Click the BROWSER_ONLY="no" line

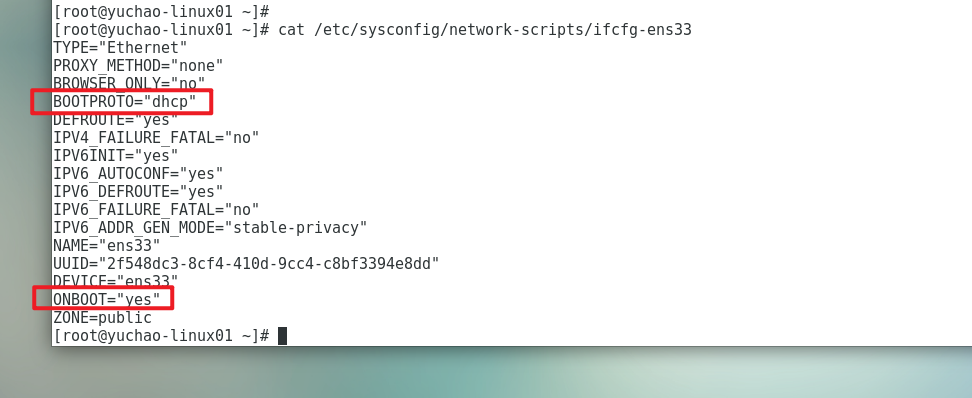point(129,83)
